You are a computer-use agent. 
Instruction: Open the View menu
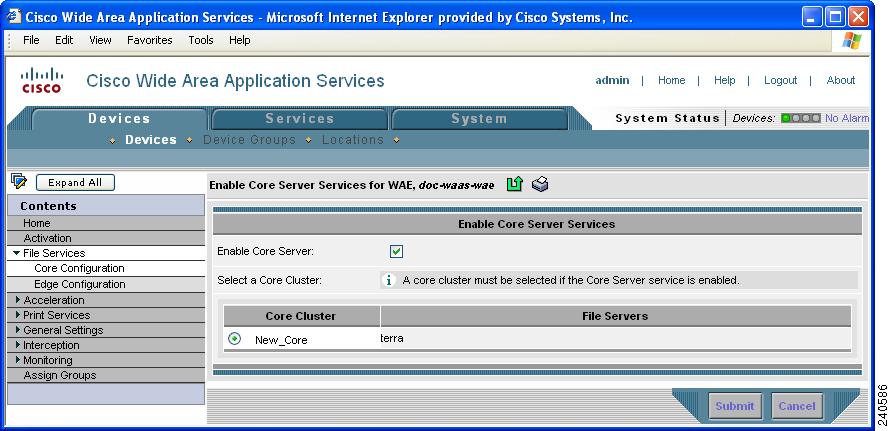[x=100, y=40]
